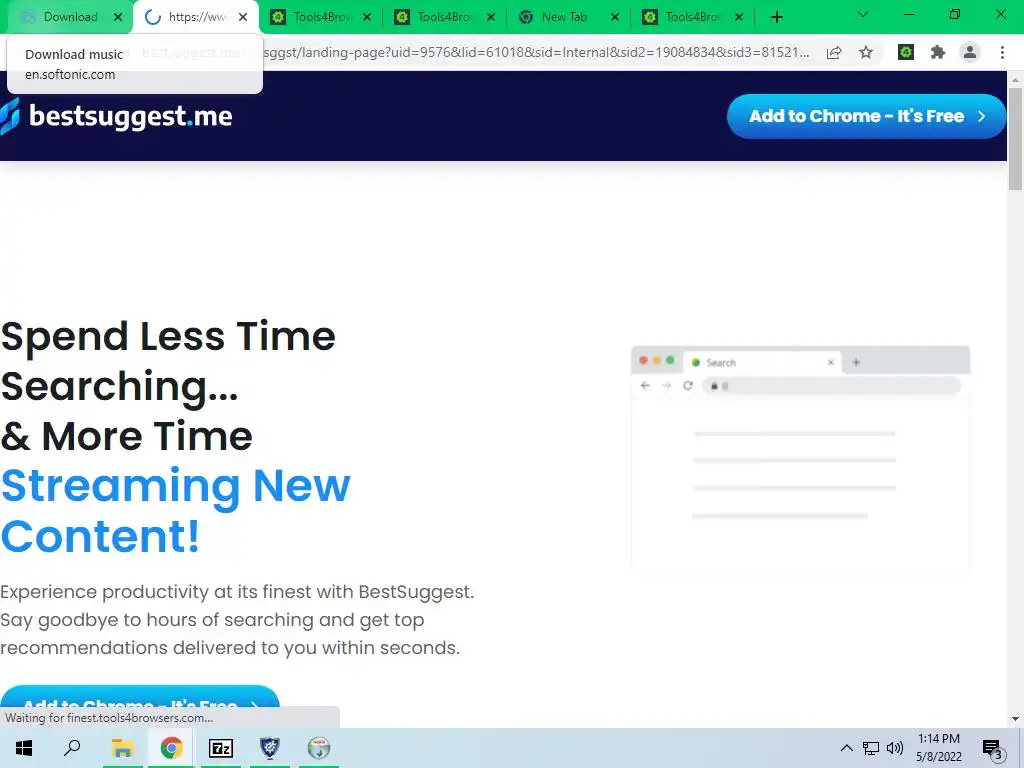Open the shield app on taskbar

coord(270,748)
